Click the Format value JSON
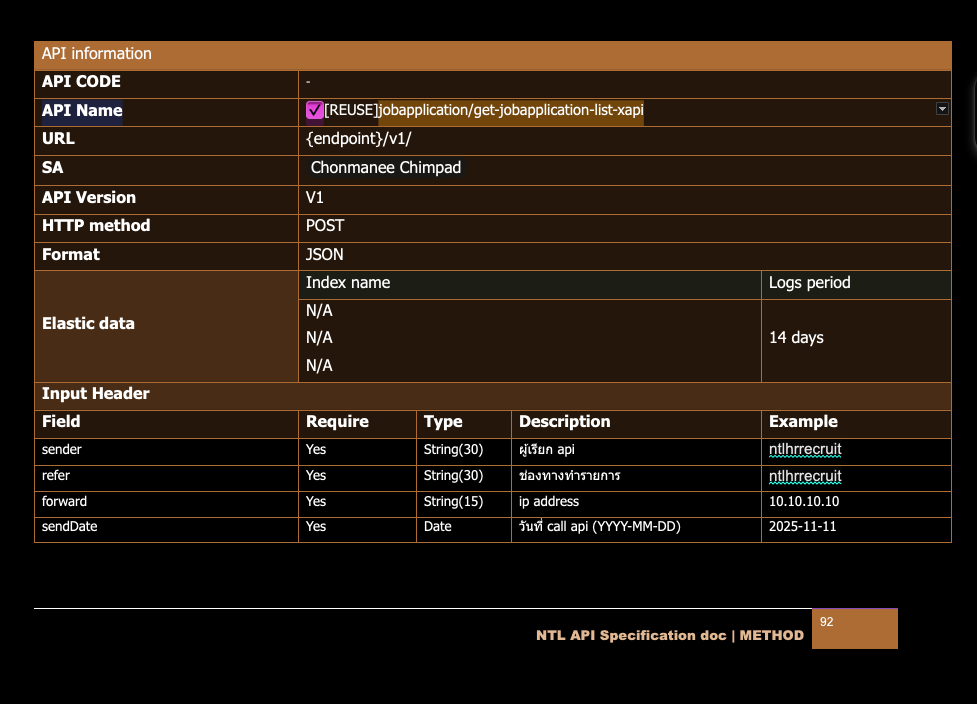Image resolution: width=977 pixels, height=704 pixels. [x=325, y=255]
